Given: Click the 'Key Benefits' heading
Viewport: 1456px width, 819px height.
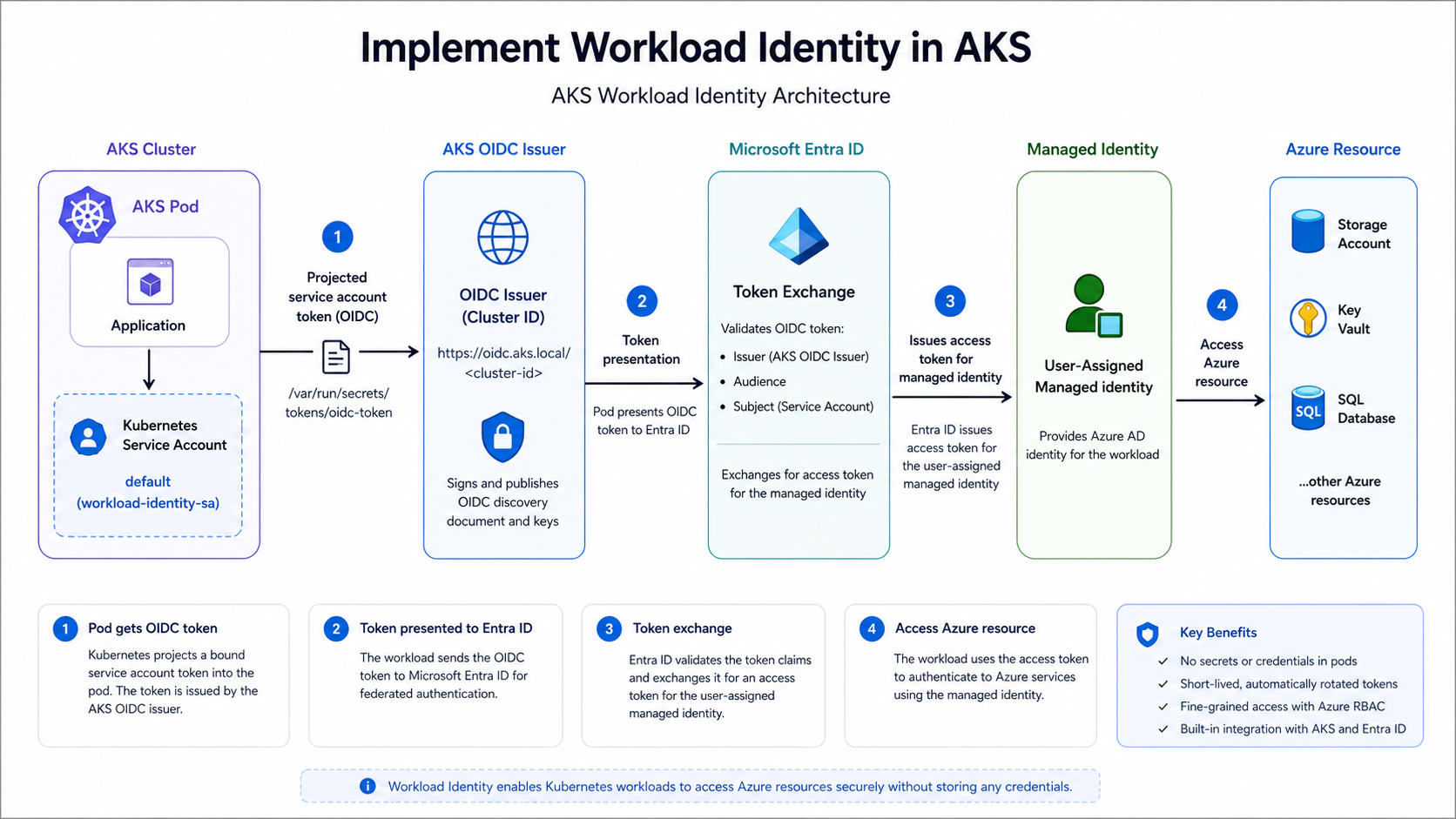Looking at the screenshot, I should (x=1218, y=633).
